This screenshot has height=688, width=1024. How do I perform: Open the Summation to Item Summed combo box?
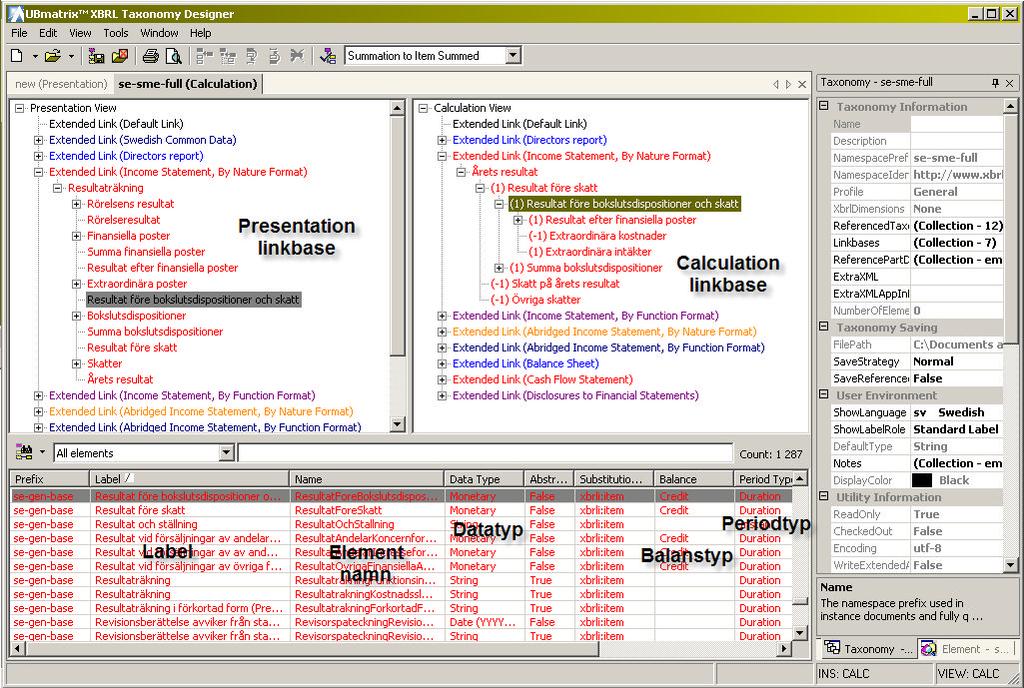pyautogui.click(x=513, y=56)
